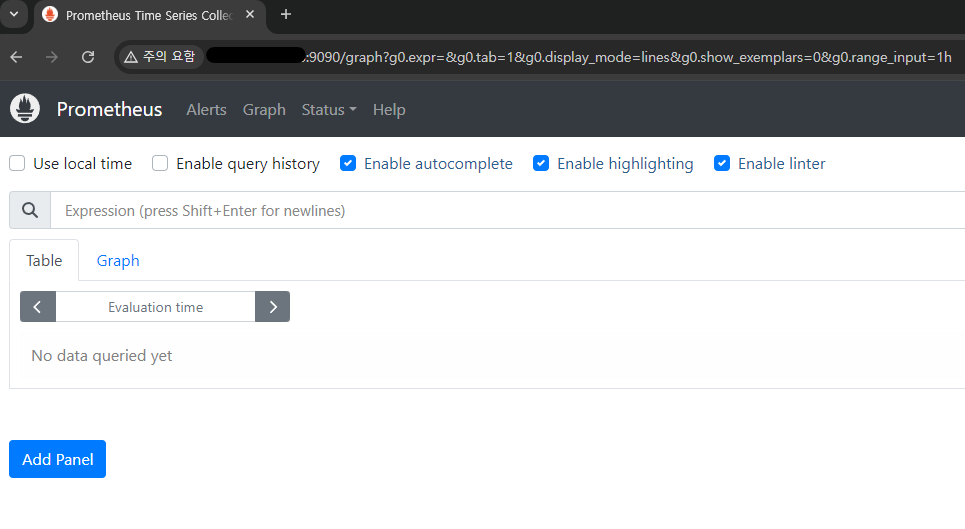Click the Add Panel button

click(x=57, y=459)
